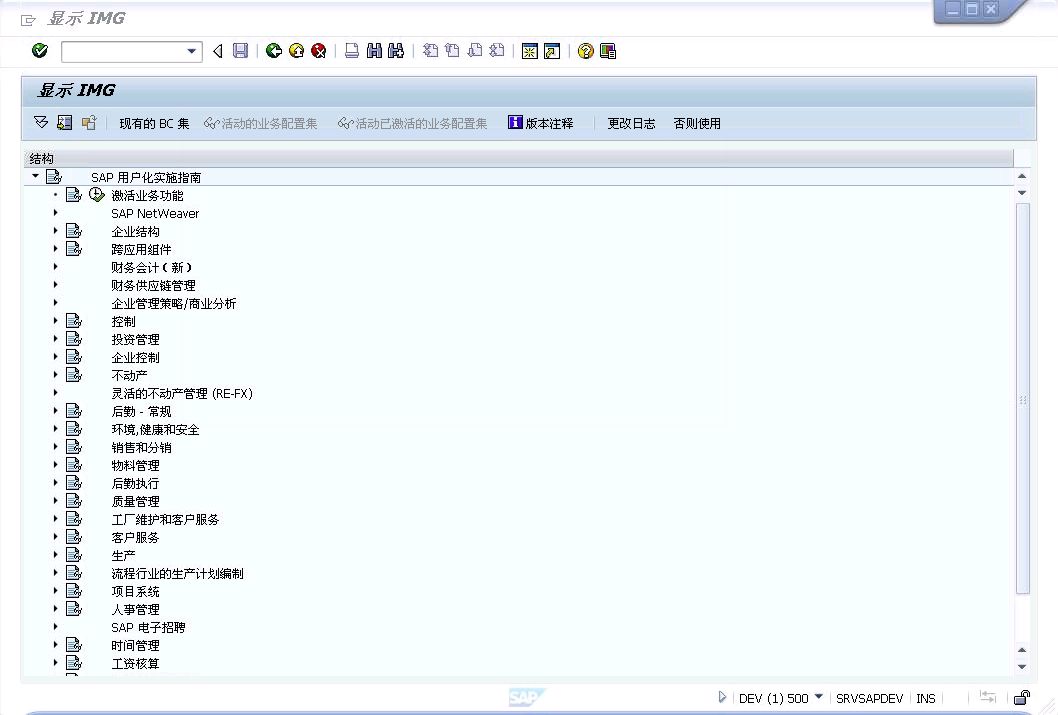Click the green Enter checkmark icon

pos(40,51)
